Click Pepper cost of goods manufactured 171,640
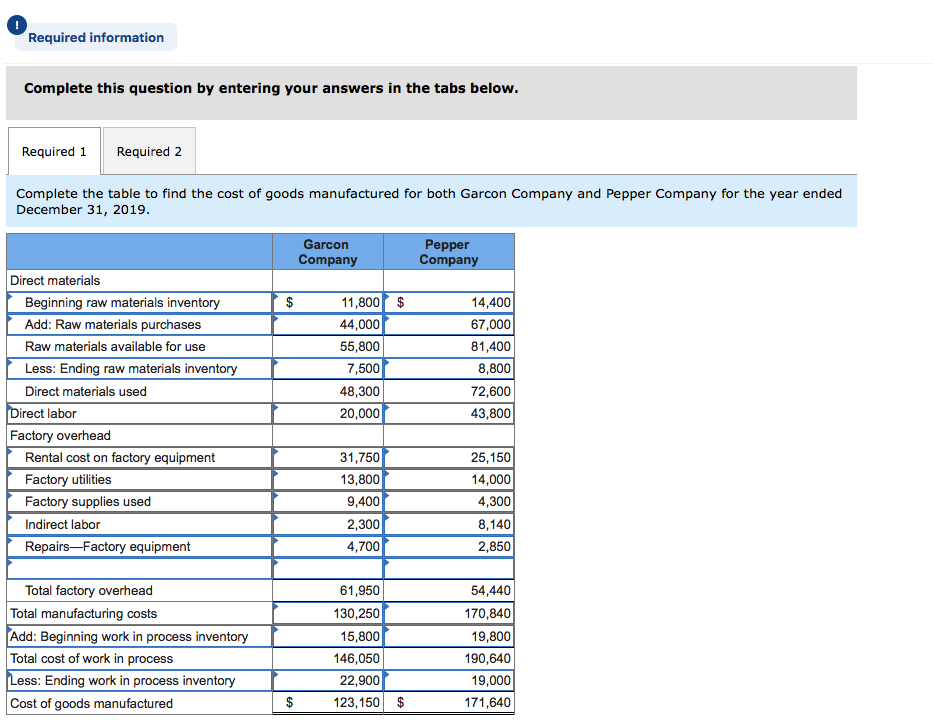The height and width of the screenshot is (720, 933). coord(449,702)
